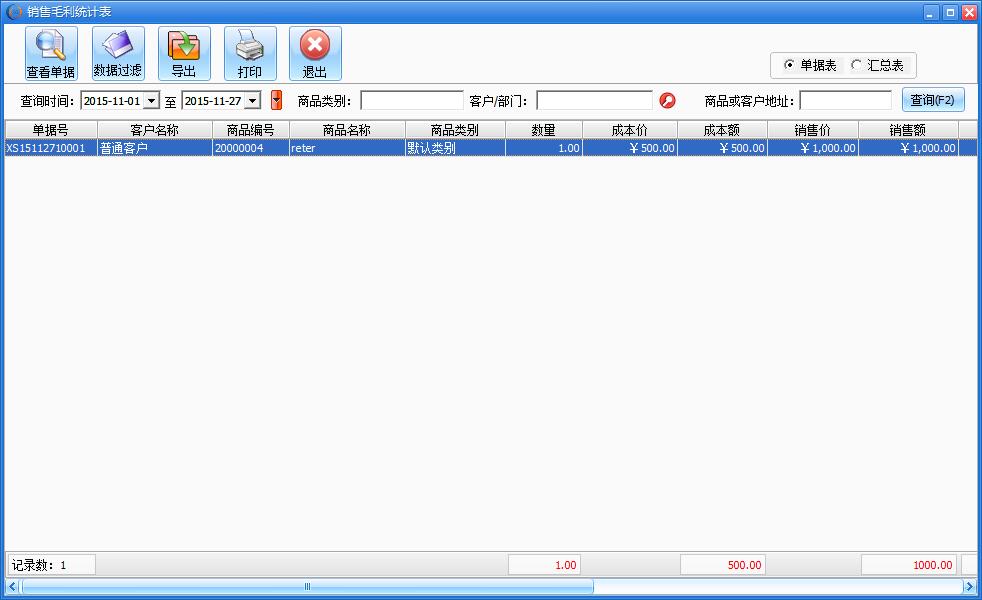This screenshot has width=982, height=600.
Task: Sort by the 单据号 column header
Action: (51, 130)
